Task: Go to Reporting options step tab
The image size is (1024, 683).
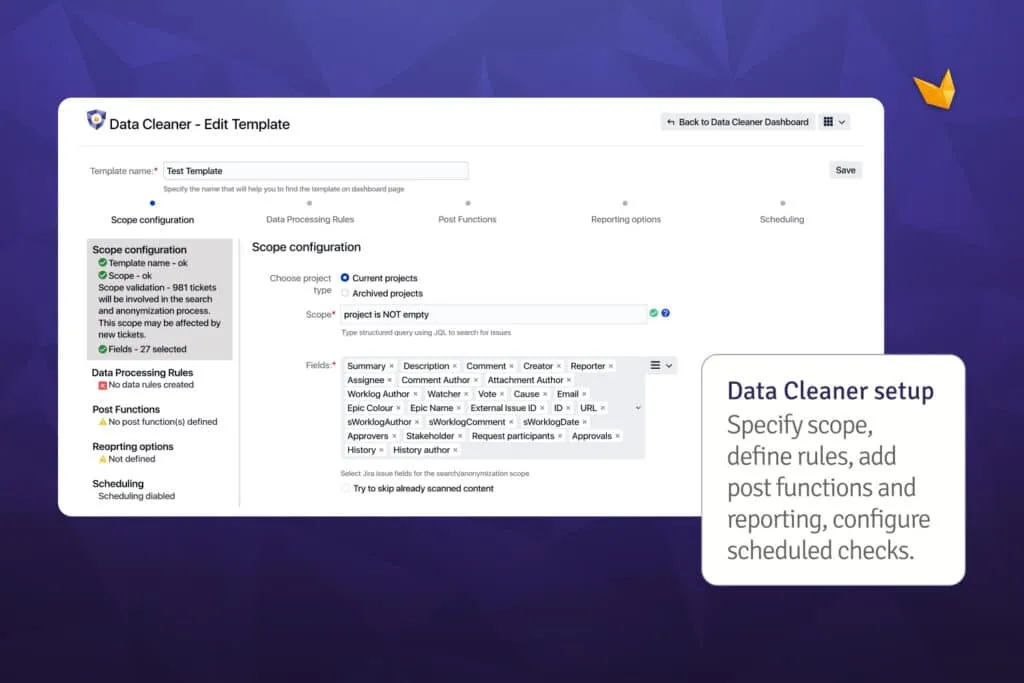Action: pos(626,219)
